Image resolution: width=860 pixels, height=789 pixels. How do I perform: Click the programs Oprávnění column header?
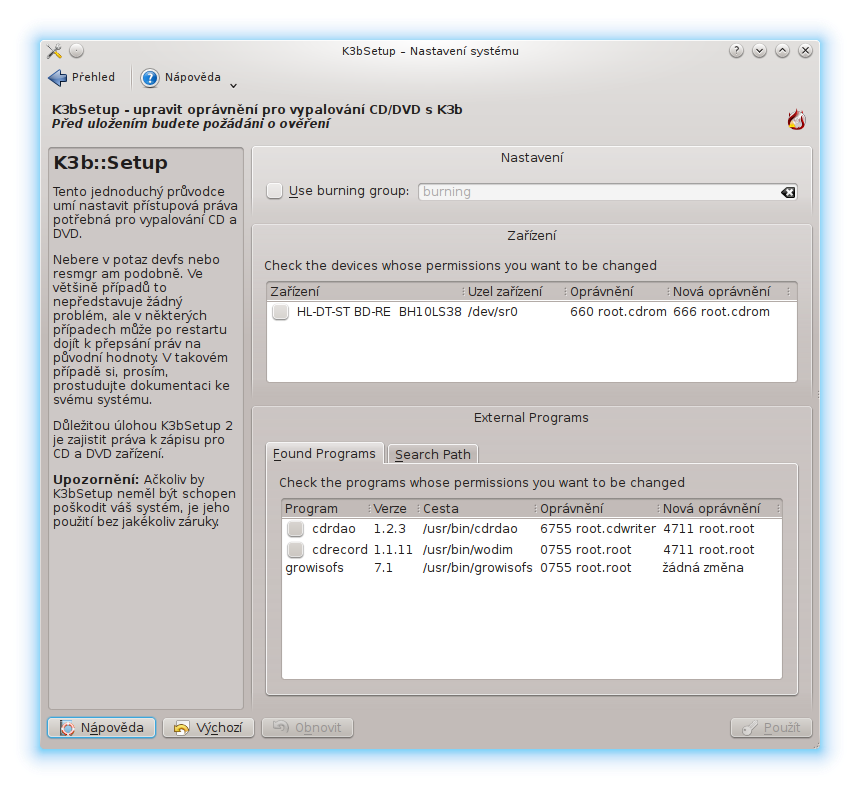click(x=596, y=509)
